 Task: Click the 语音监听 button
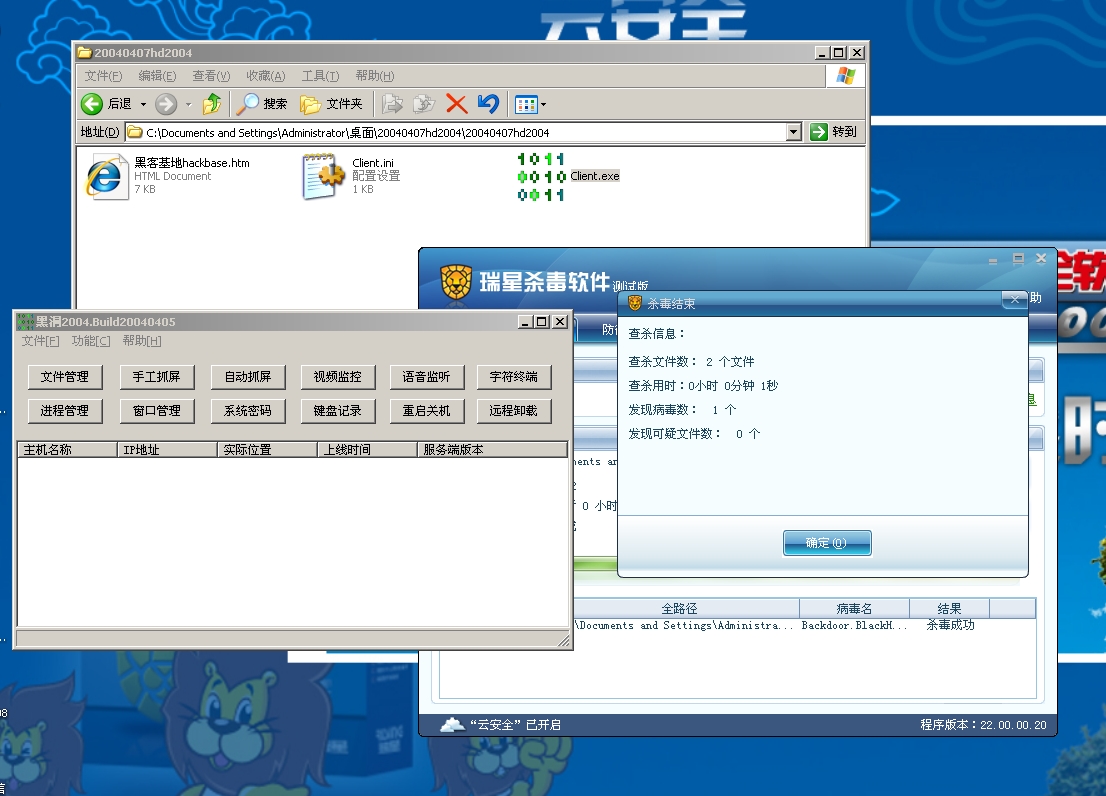pos(427,376)
